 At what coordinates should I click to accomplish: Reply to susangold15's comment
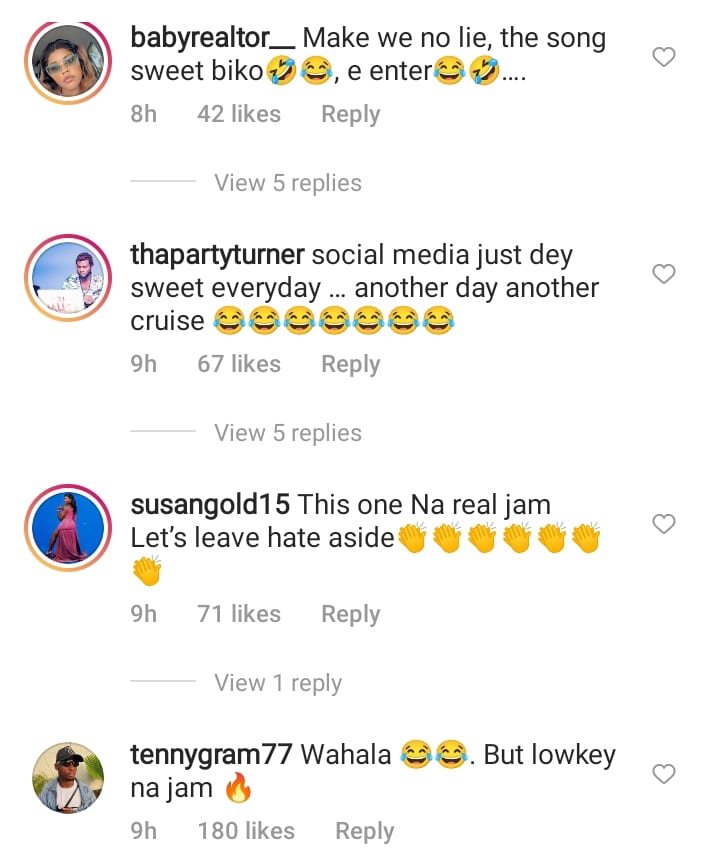[x=350, y=614]
